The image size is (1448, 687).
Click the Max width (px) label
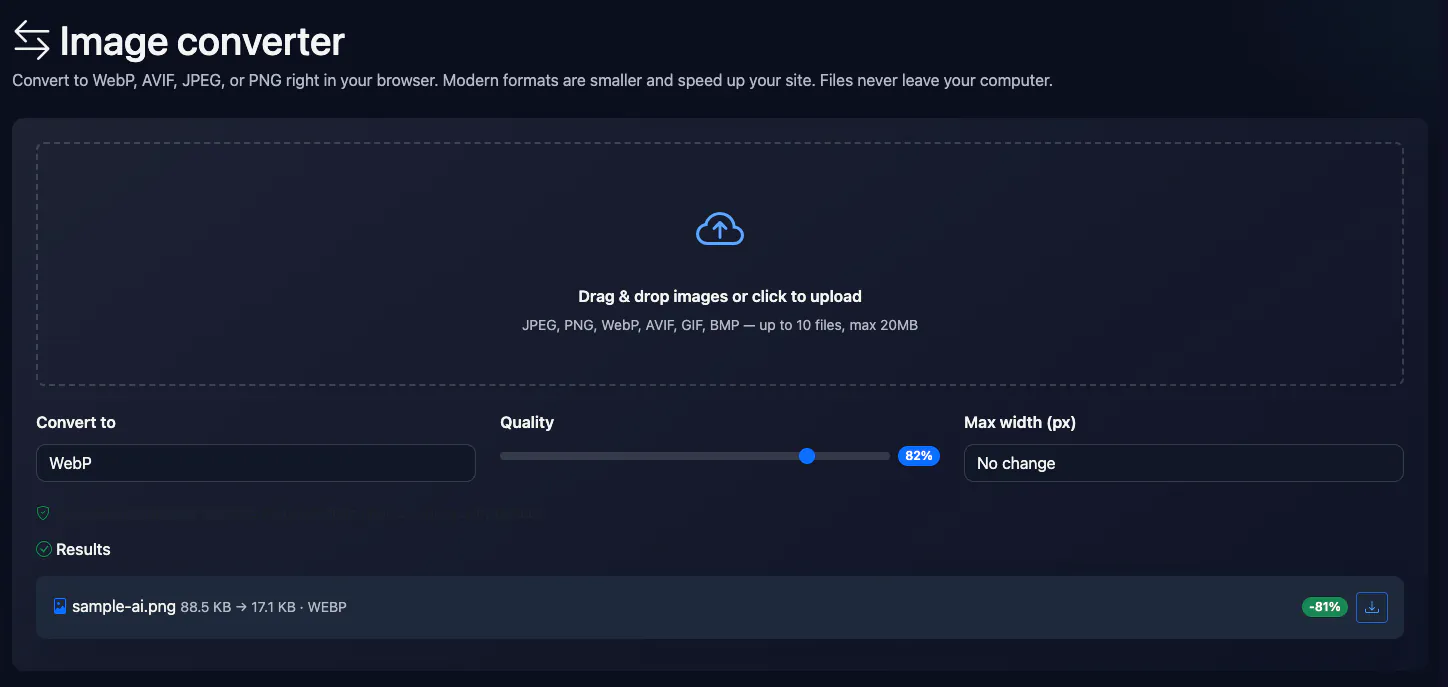pos(1020,422)
